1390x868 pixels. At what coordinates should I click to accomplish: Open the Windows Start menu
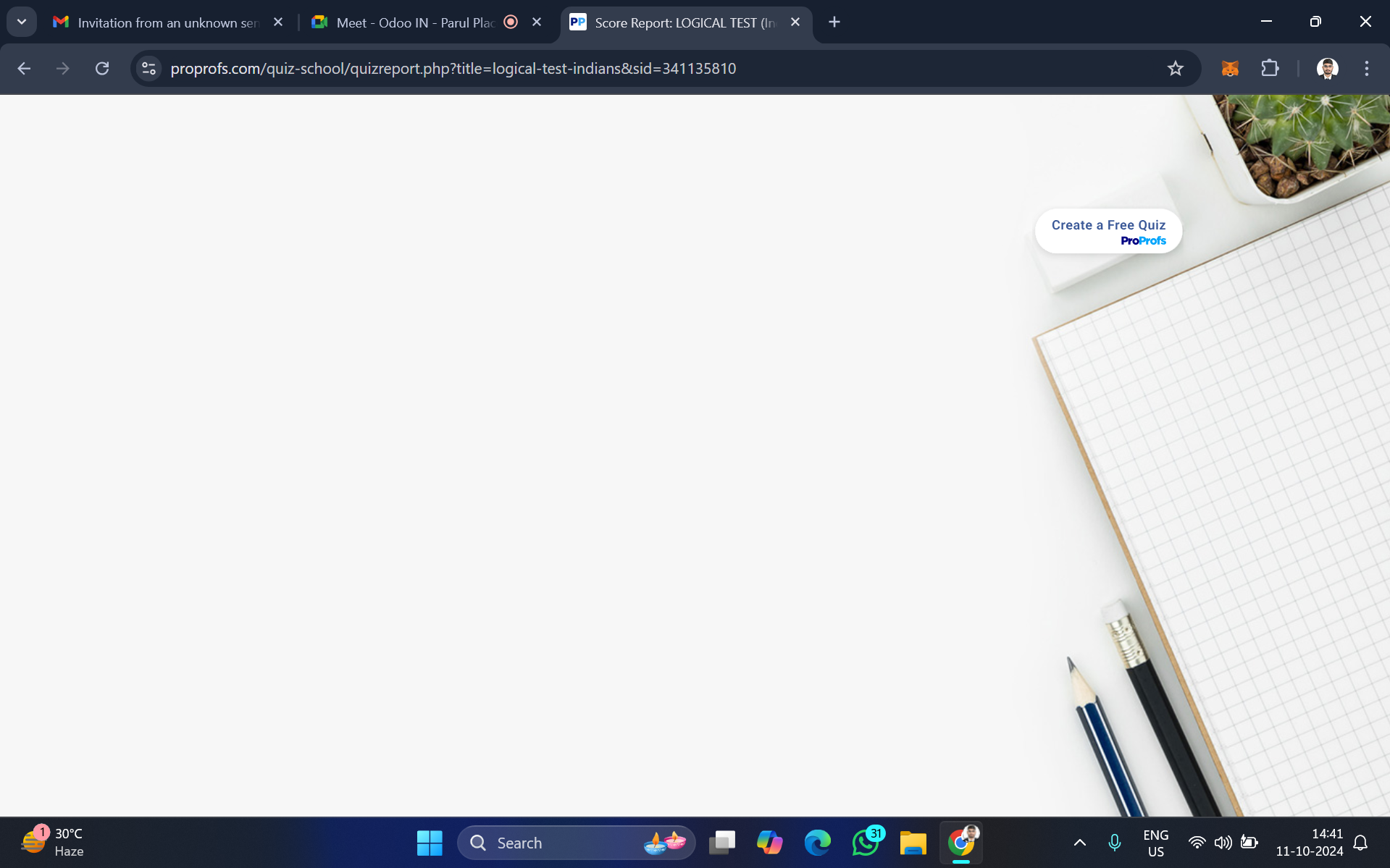(430, 843)
